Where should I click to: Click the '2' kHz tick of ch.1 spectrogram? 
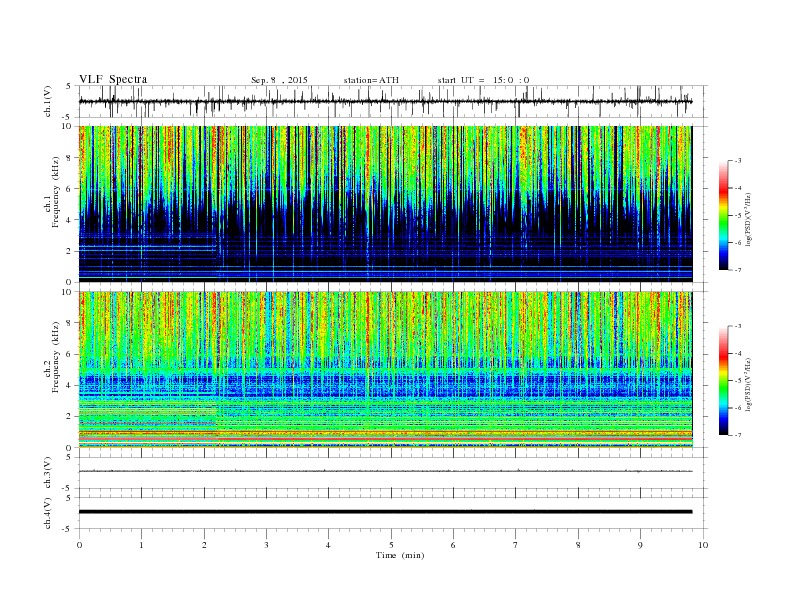coord(70,251)
